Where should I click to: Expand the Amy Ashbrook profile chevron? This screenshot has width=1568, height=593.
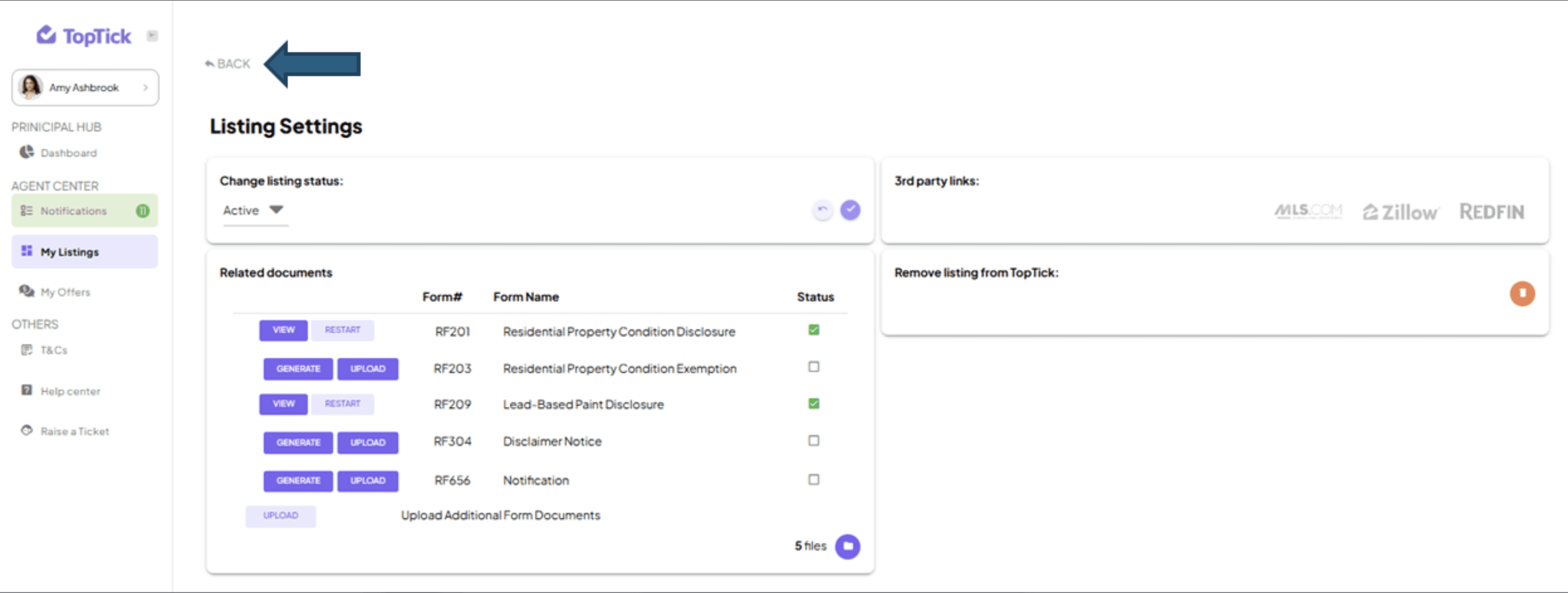145,88
